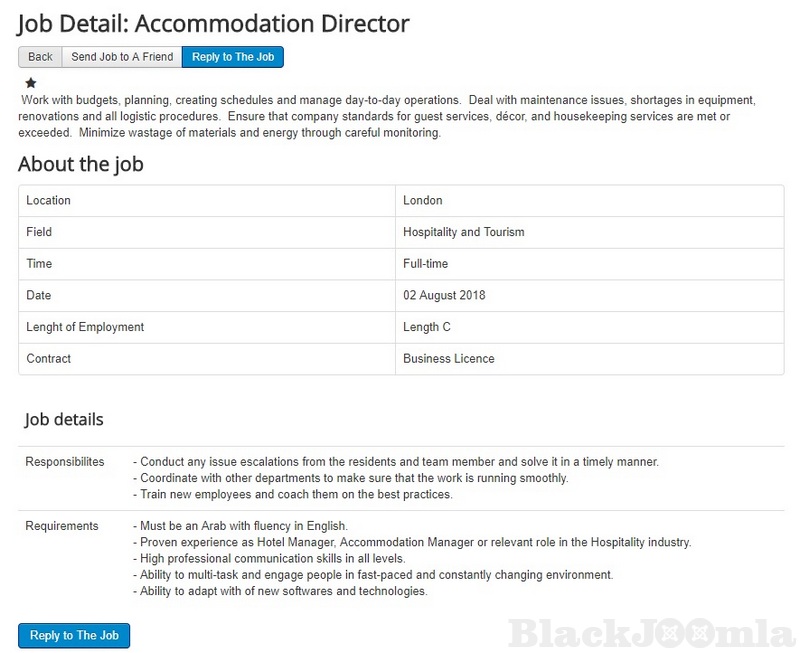This screenshot has height=653, width=800.
Task: Click the Full-time value in the table
Action: 426,264
